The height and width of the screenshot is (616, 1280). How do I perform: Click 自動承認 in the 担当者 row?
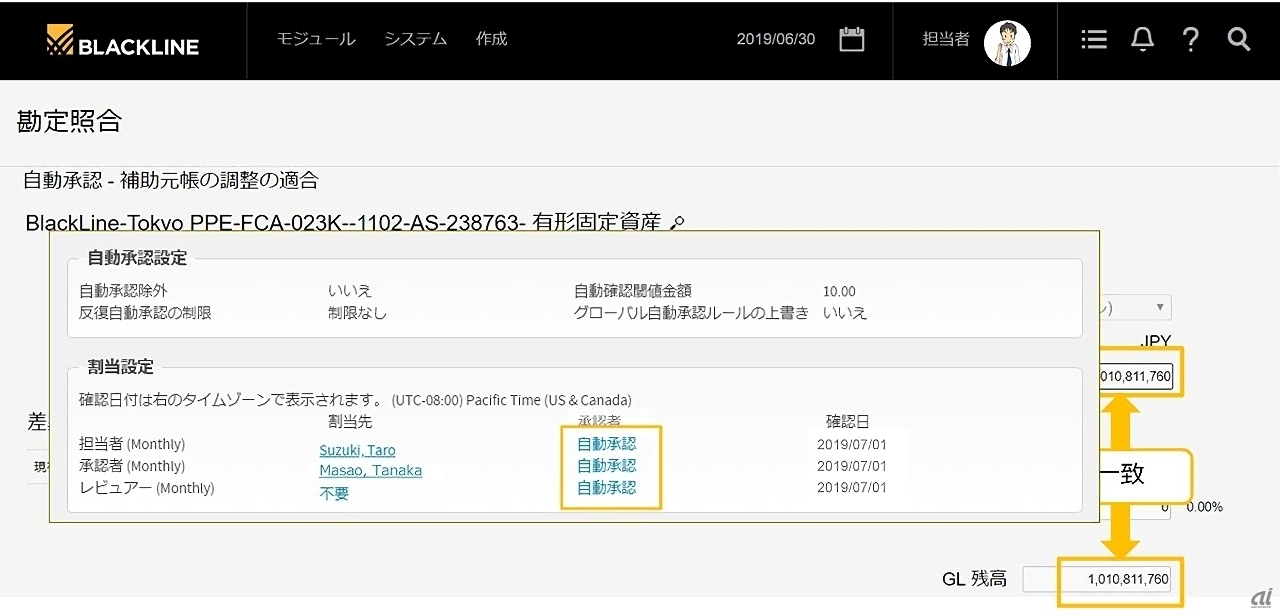[606, 443]
